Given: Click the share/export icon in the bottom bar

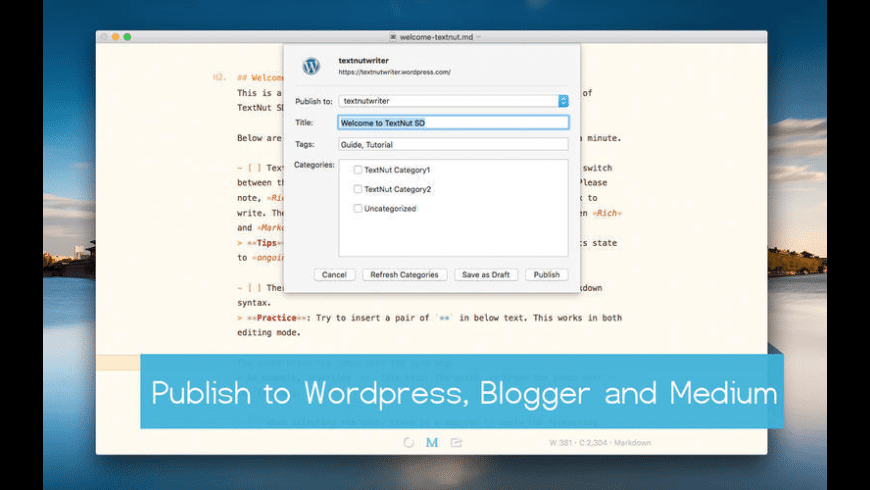Looking at the screenshot, I should tap(456, 442).
